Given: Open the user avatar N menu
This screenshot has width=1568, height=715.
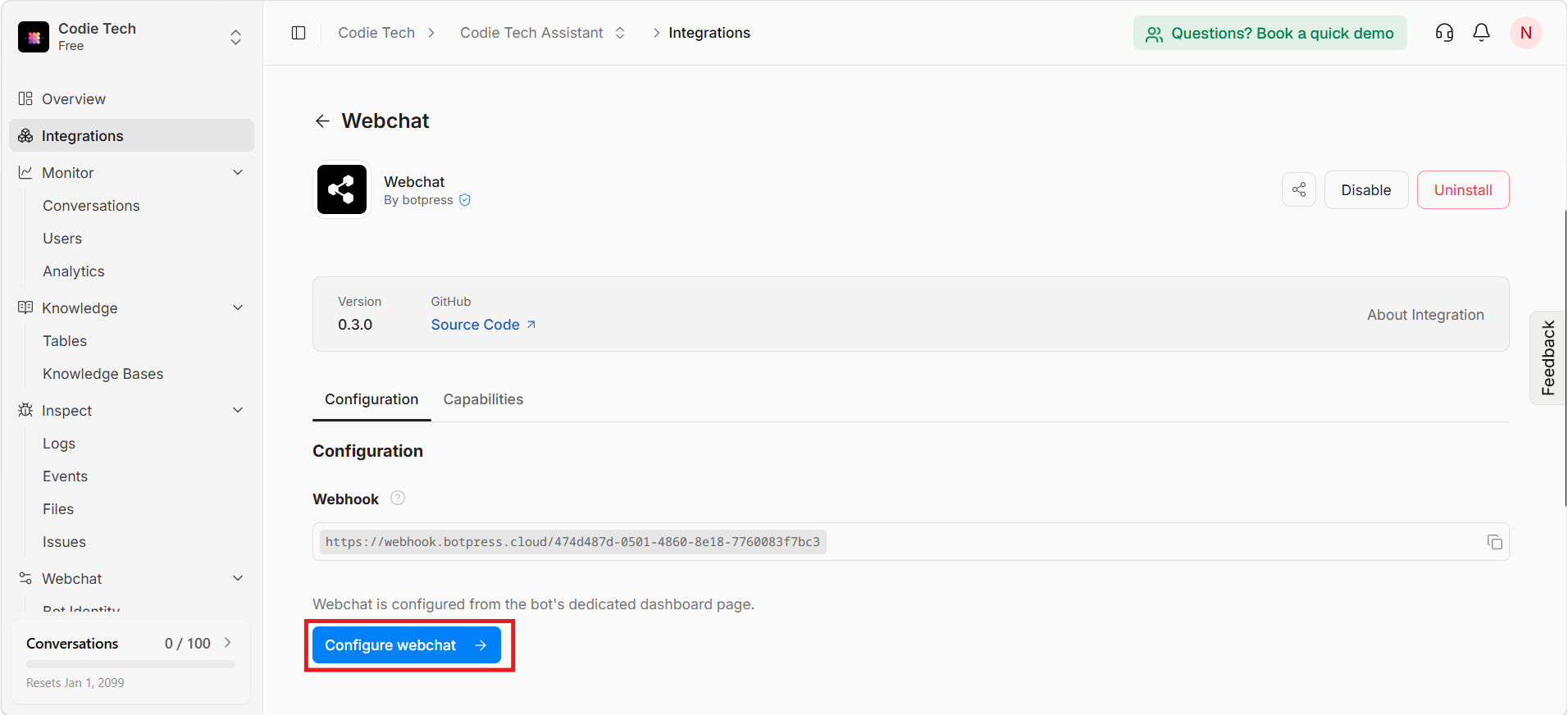Looking at the screenshot, I should [1525, 33].
